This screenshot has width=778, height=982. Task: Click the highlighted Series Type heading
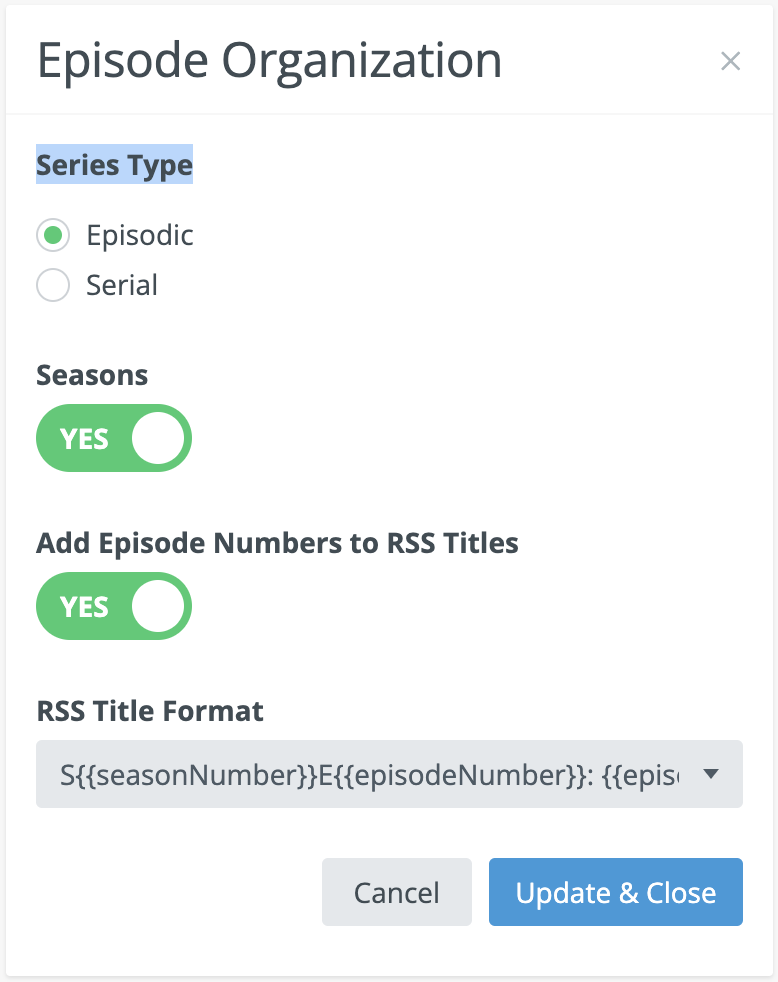click(114, 165)
